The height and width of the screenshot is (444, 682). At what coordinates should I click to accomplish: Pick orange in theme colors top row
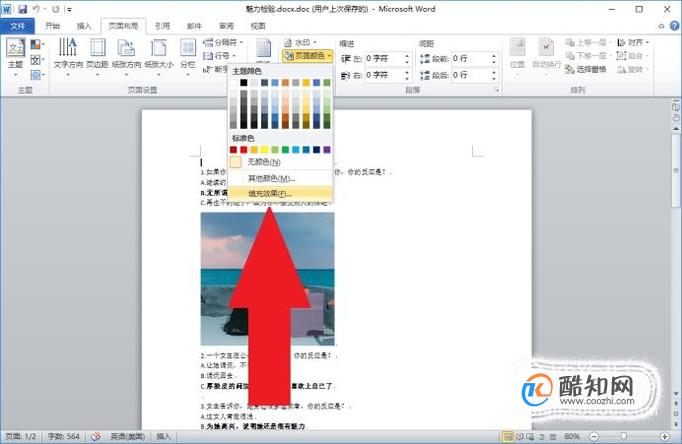pos(285,83)
